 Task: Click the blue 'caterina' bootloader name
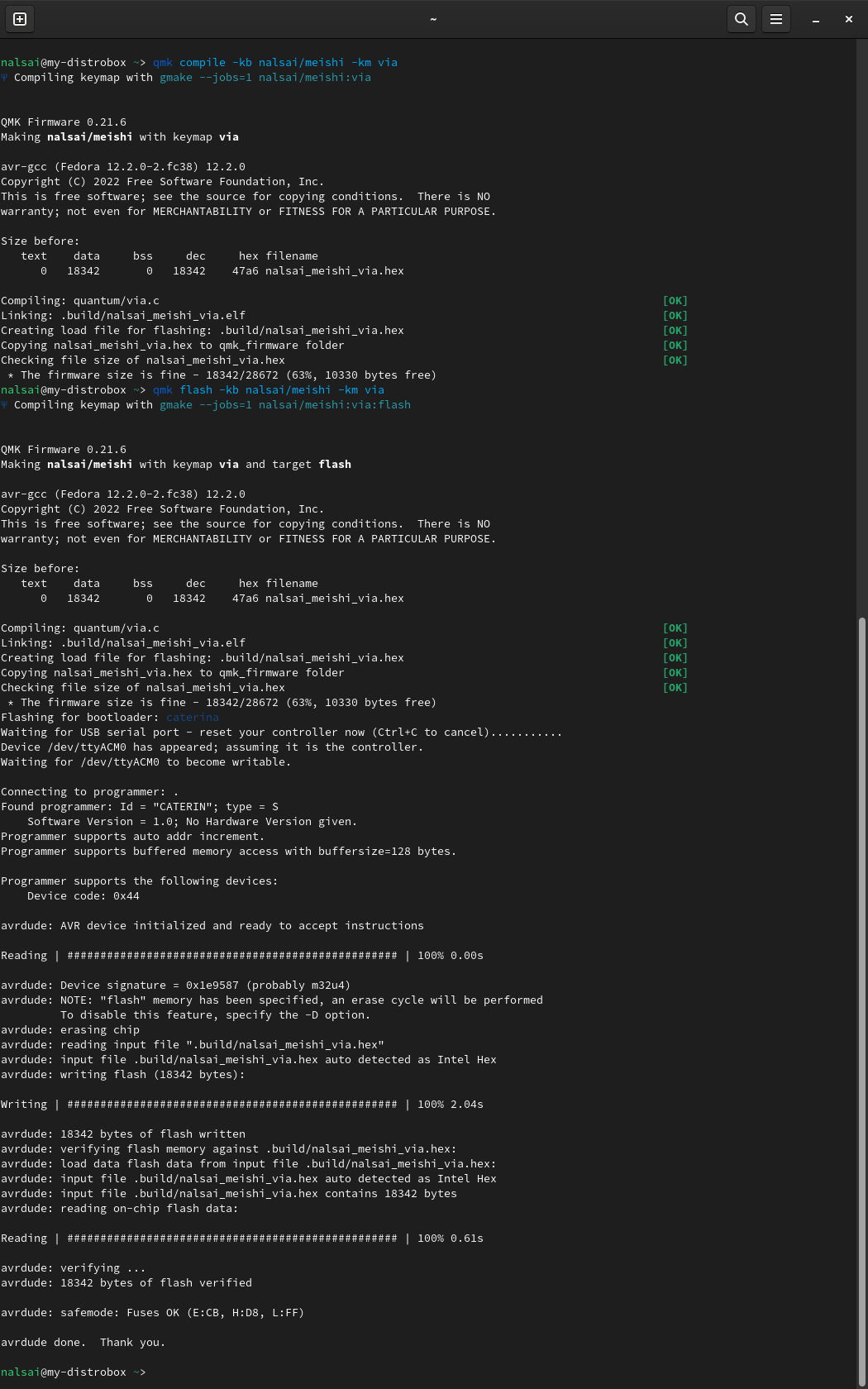(193, 718)
